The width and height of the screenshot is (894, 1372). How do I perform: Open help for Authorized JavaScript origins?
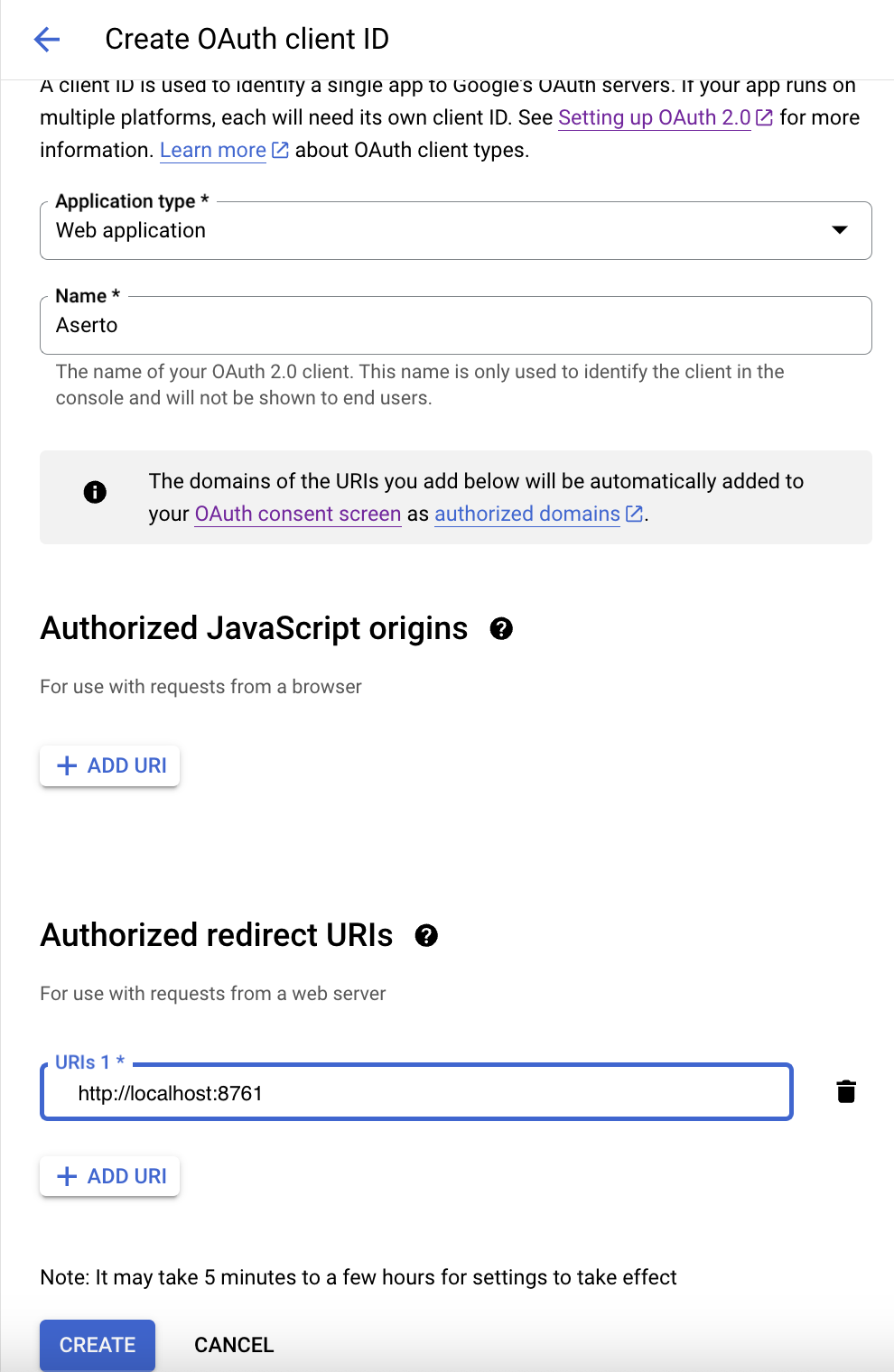point(501,629)
